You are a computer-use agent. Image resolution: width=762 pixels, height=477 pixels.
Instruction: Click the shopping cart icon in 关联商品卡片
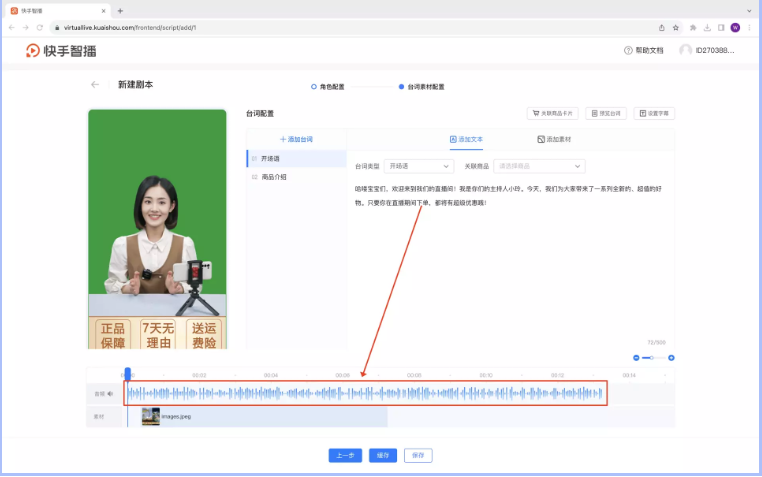coord(536,113)
